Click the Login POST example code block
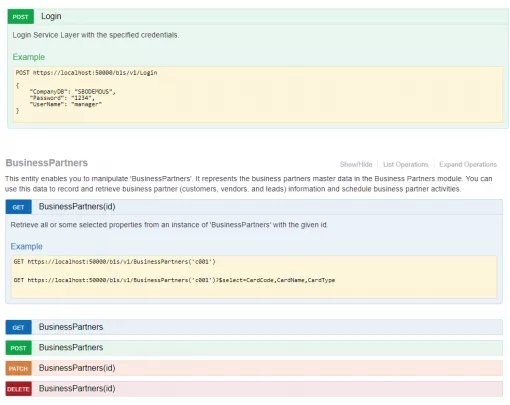The image size is (510, 405). click(x=258, y=95)
